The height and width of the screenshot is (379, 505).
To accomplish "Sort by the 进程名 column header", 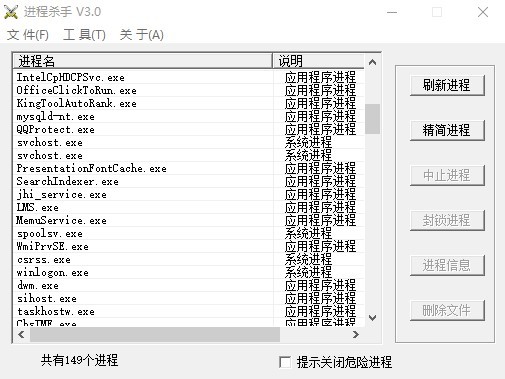I will click(x=143, y=61).
